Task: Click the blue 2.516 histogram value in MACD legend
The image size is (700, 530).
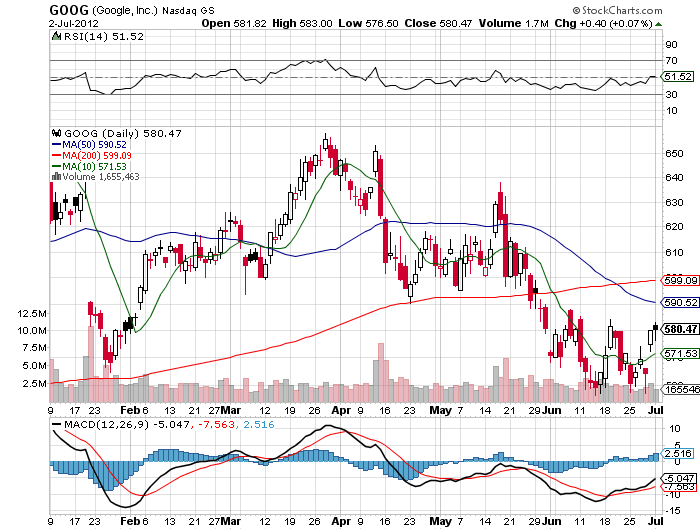Action: tap(258, 424)
